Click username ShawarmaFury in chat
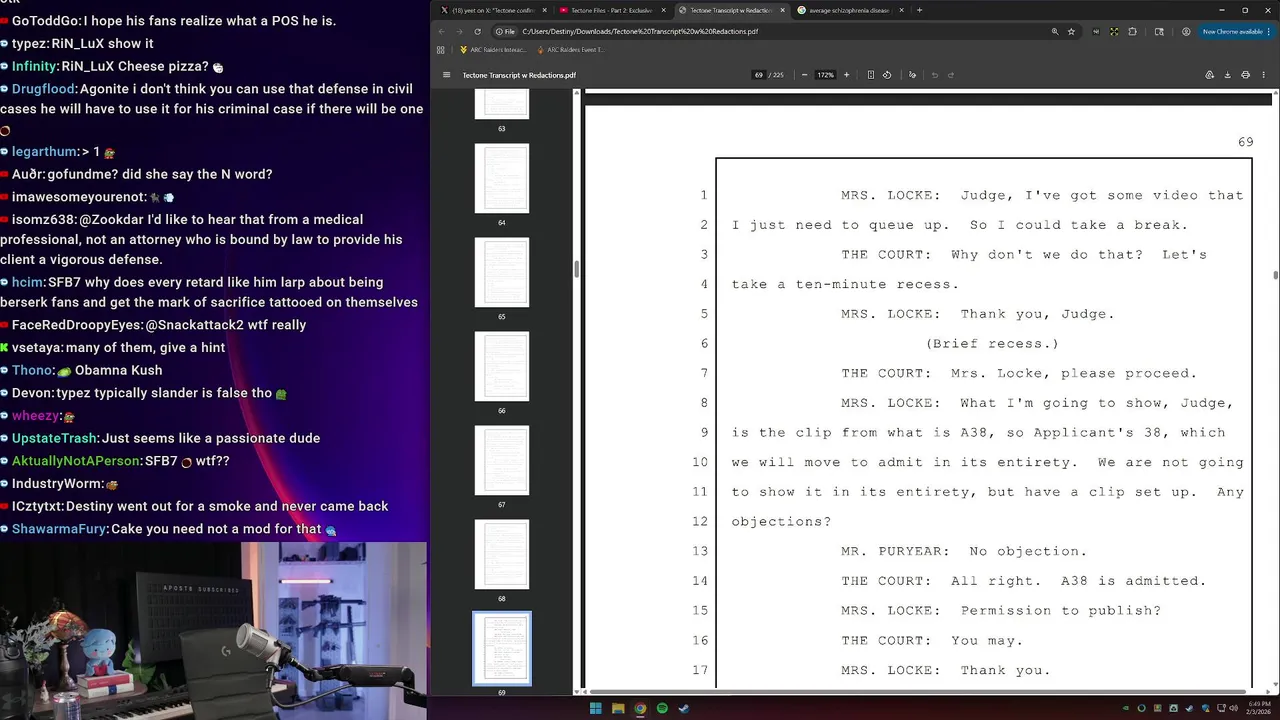The height and width of the screenshot is (720, 1280). 59,529
